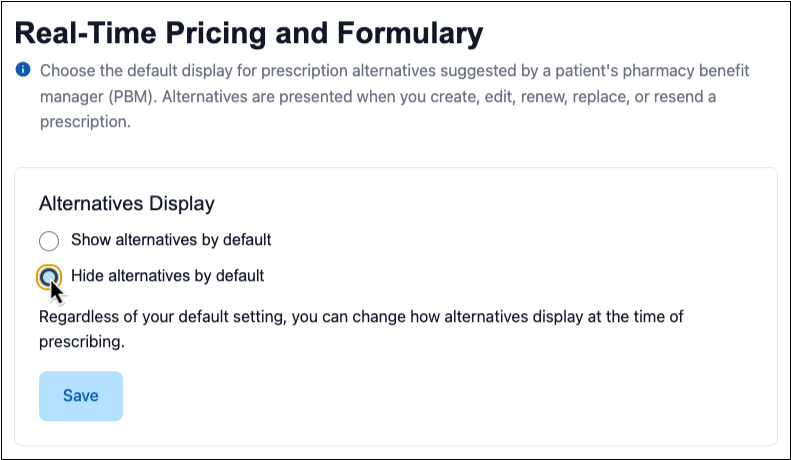Save the alternatives display setting
Screen dimensions: 791x460
point(81,396)
